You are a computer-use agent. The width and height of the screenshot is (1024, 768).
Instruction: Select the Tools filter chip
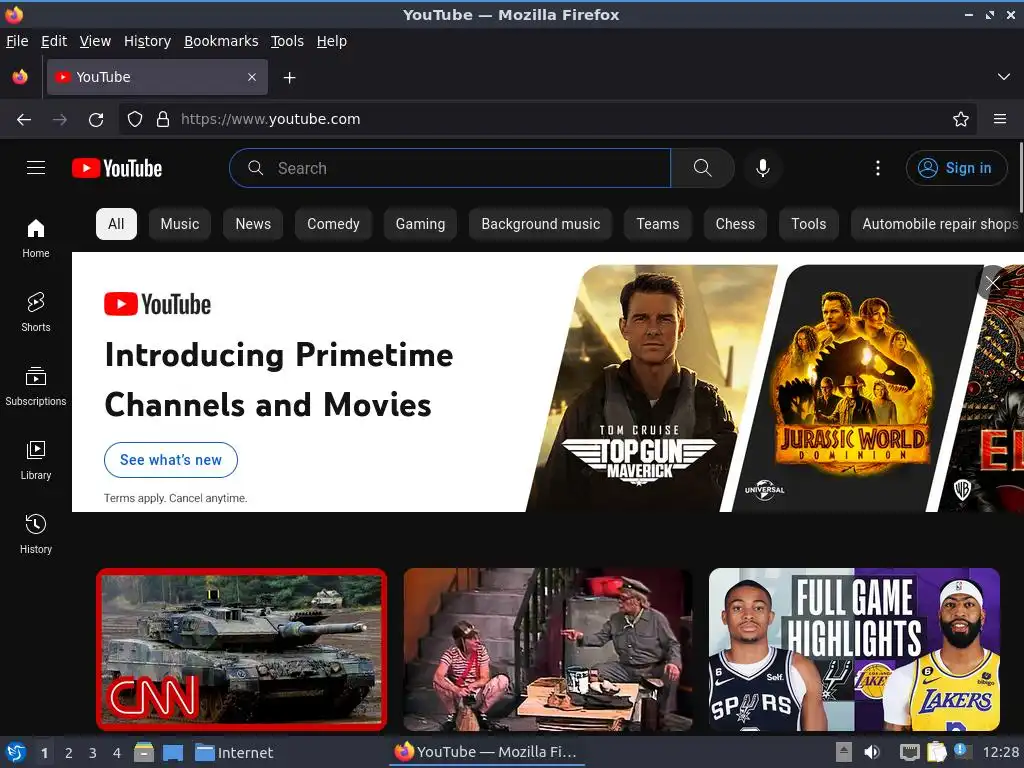tap(808, 224)
